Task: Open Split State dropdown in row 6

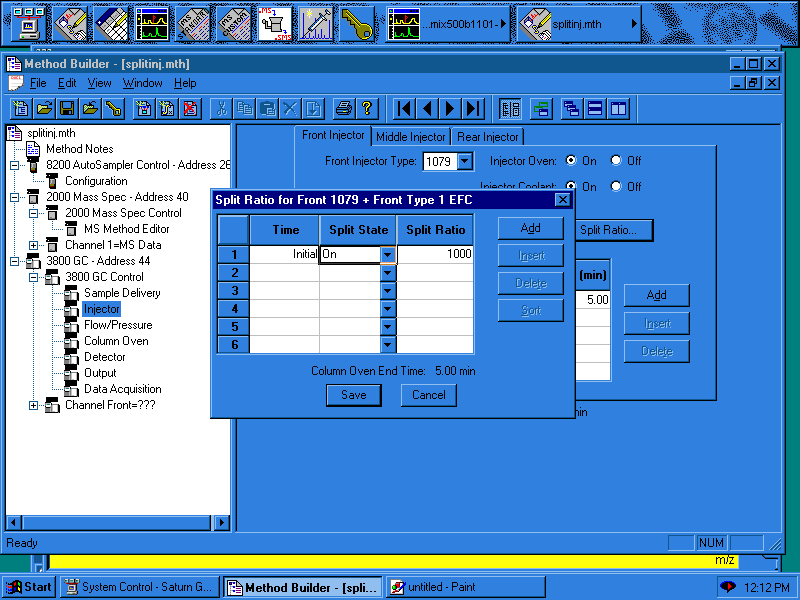Action: point(388,345)
